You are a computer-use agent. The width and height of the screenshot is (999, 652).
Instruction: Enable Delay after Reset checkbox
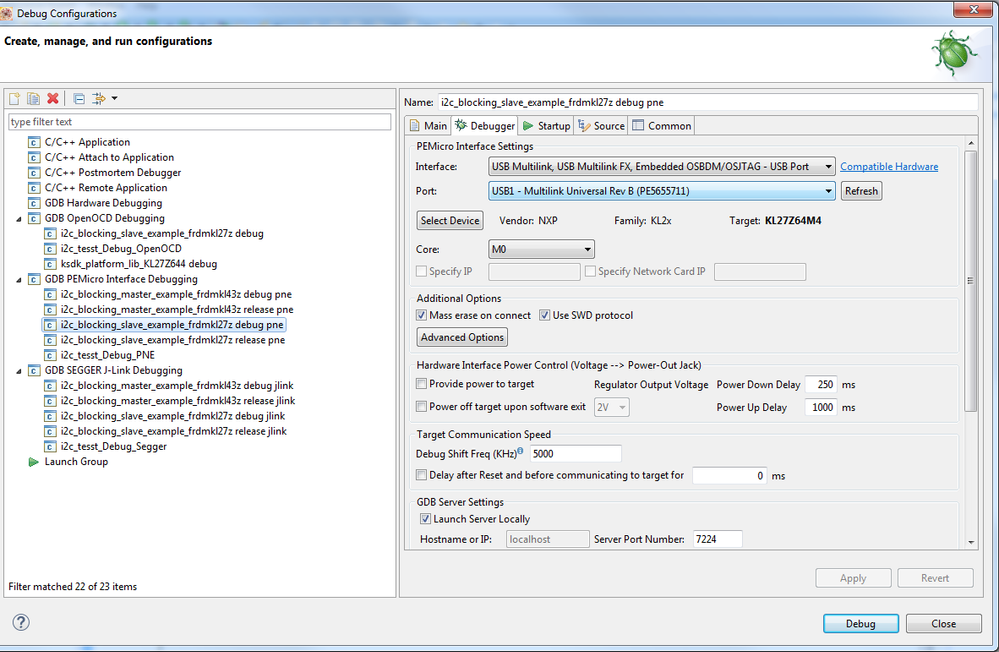click(421, 475)
